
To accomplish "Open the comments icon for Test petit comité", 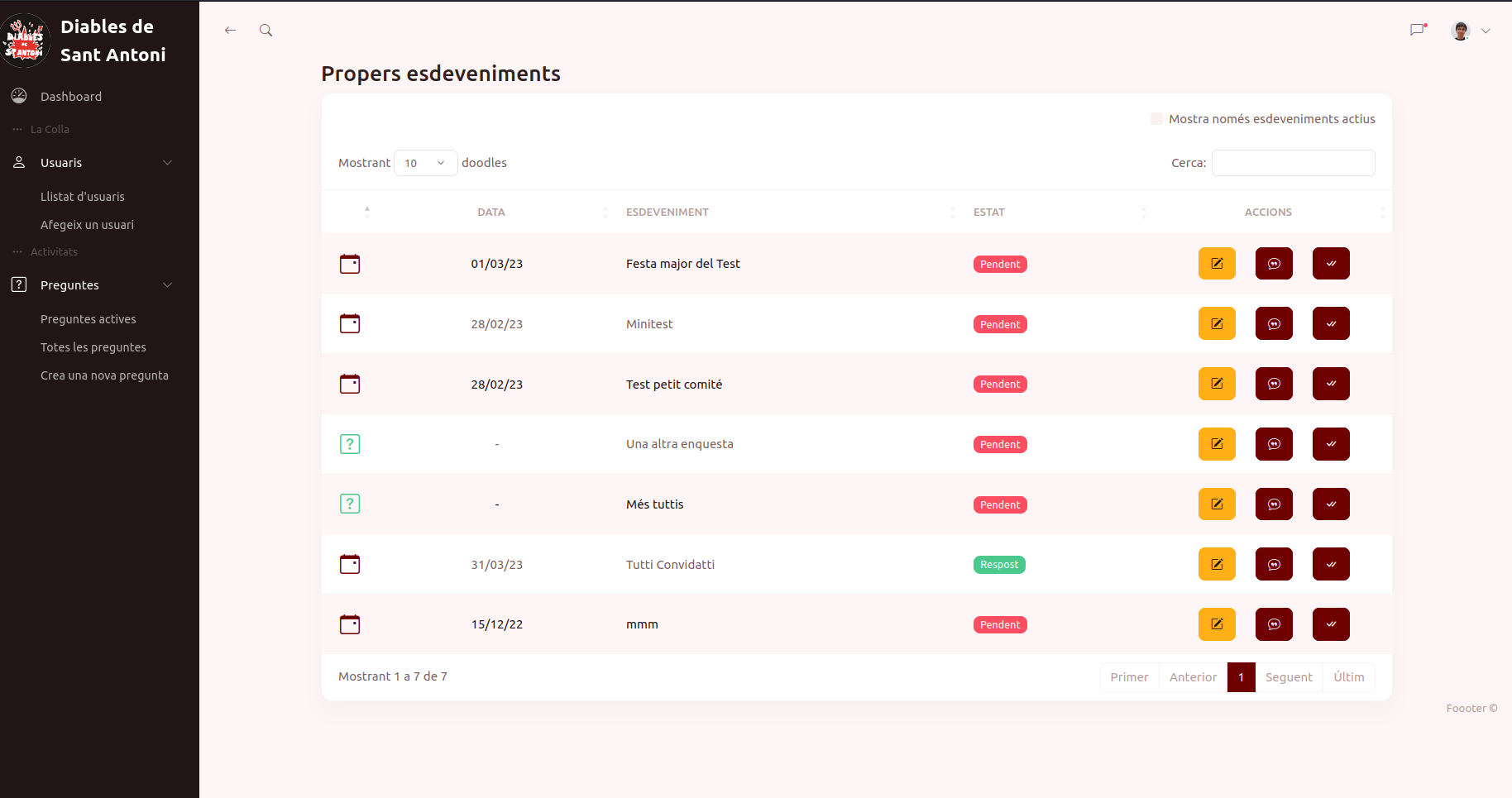I will [x=1273, y=385].
